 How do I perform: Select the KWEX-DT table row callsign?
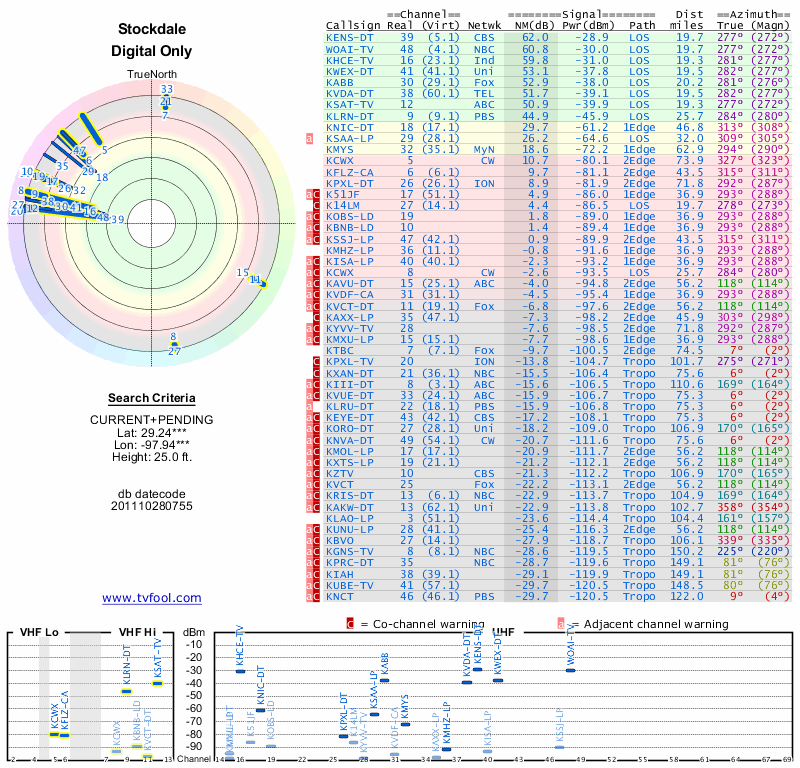349,71
